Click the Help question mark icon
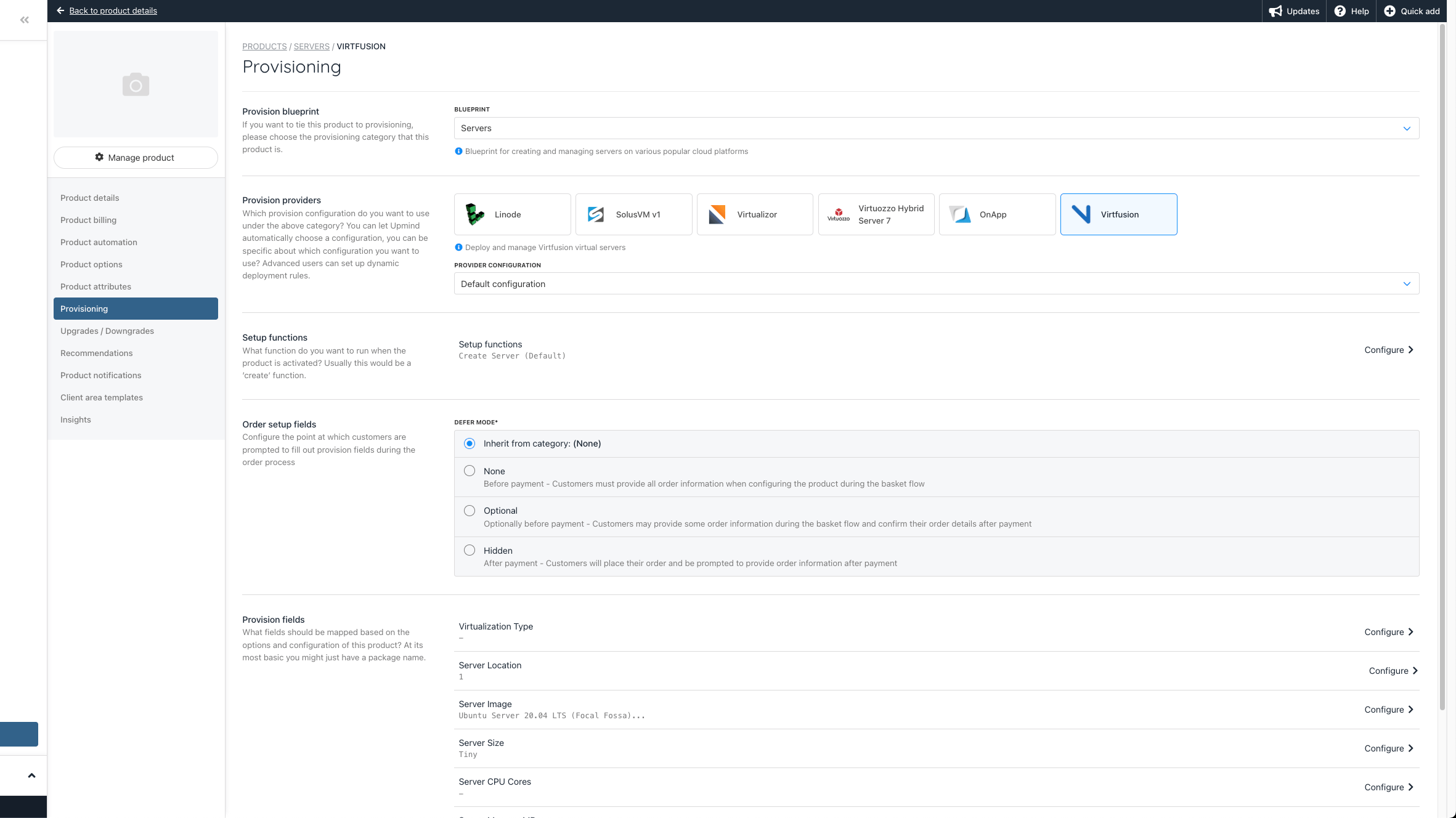 pyautogui.click(x=1340, y=11)
